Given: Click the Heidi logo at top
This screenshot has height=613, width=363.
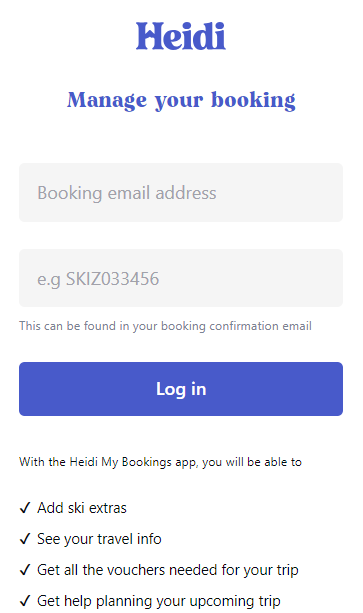Looking at the screenshot, I should [181, 36].
